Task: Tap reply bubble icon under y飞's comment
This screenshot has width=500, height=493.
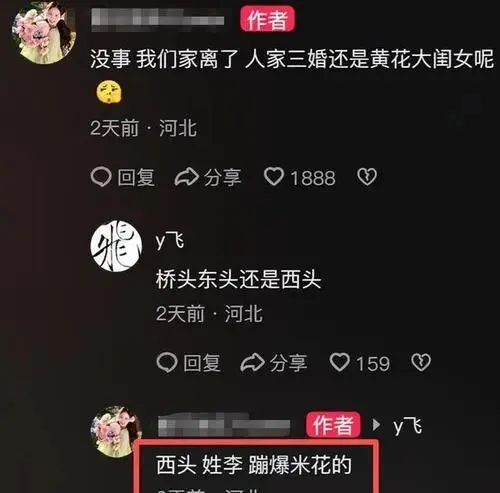Action: (167, 362)
